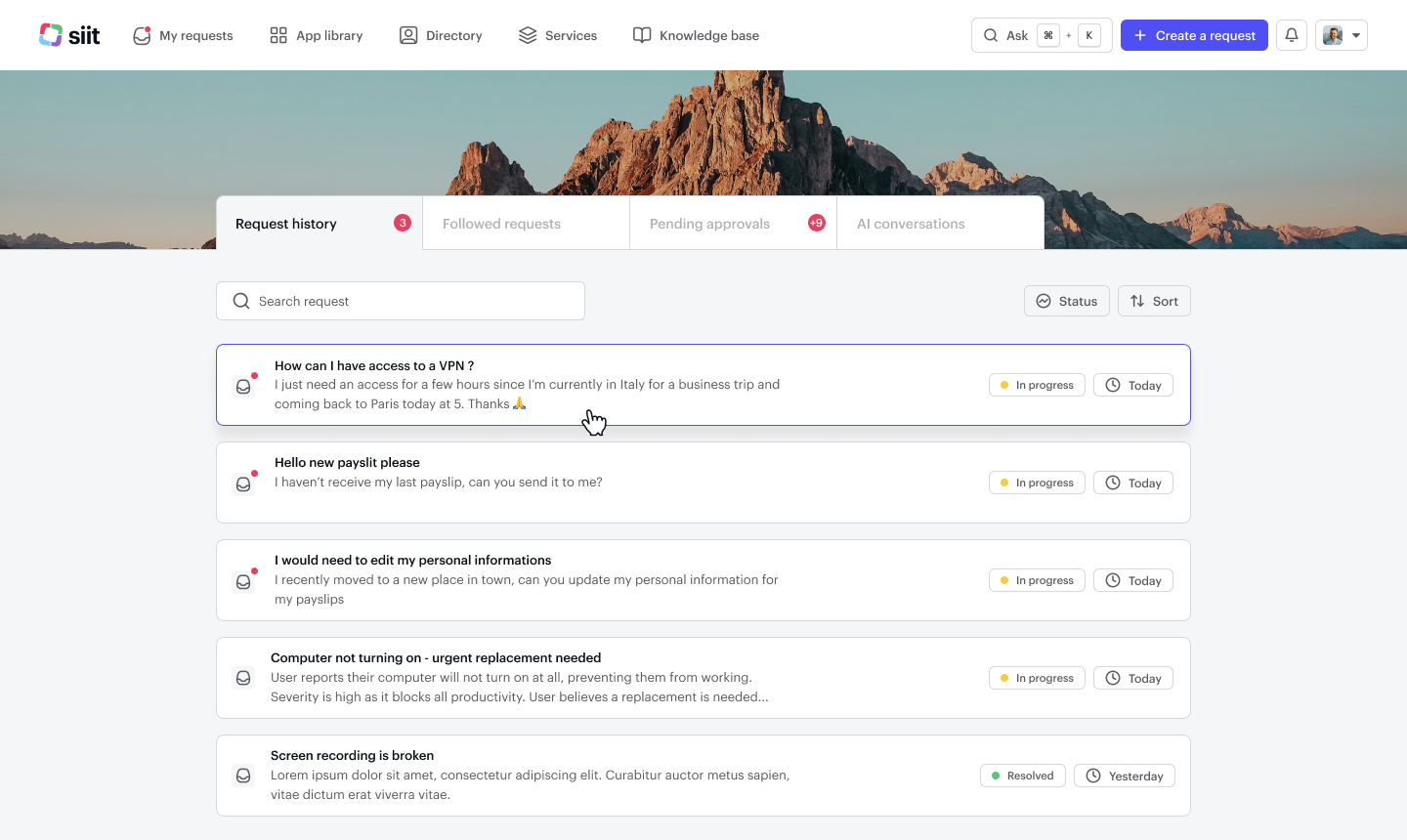Click the siit logo
The width and height of the screenshot is (1407, 840).
[x=69, y=35]
